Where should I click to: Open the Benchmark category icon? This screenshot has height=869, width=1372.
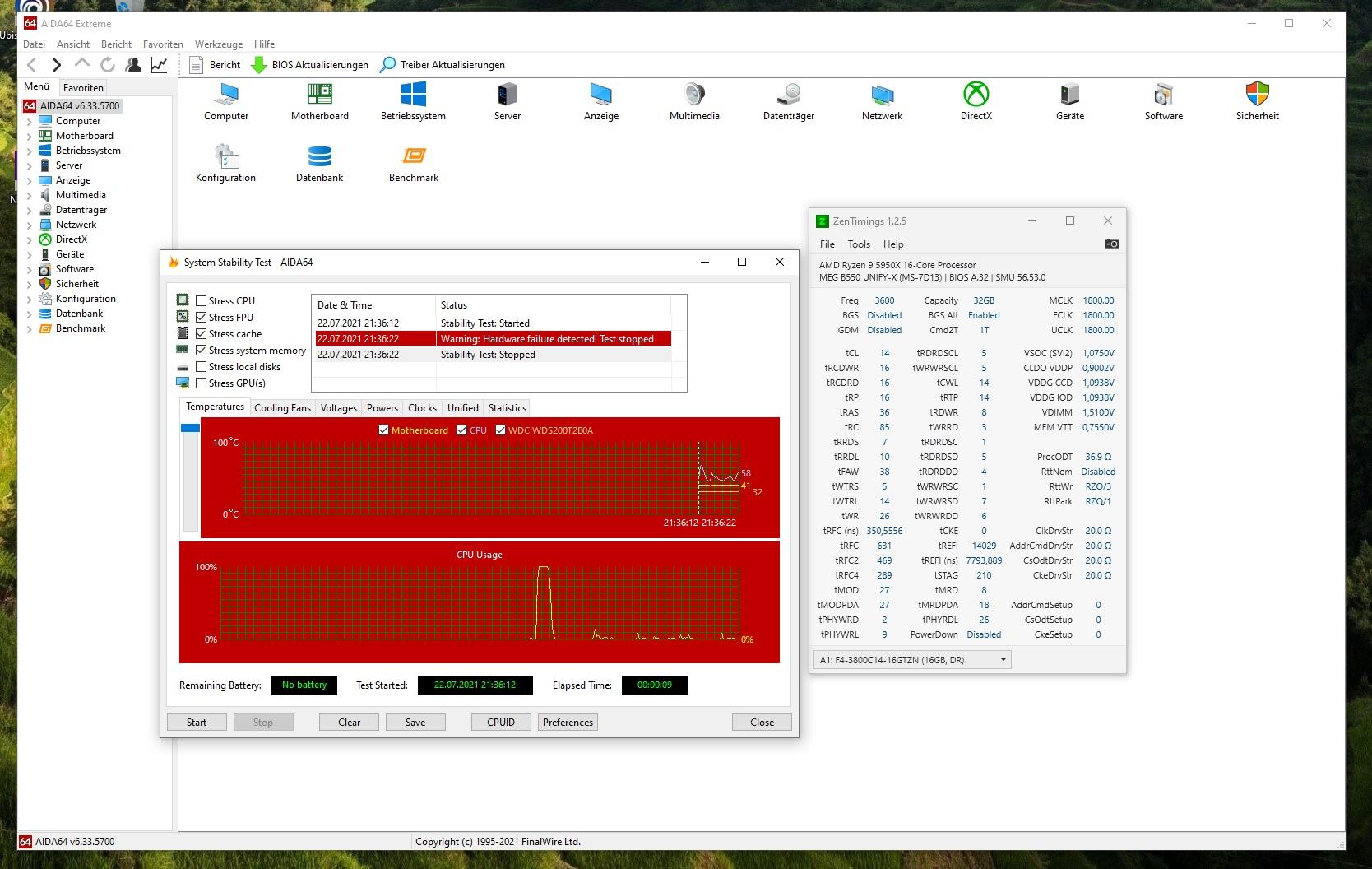(414, 164)
